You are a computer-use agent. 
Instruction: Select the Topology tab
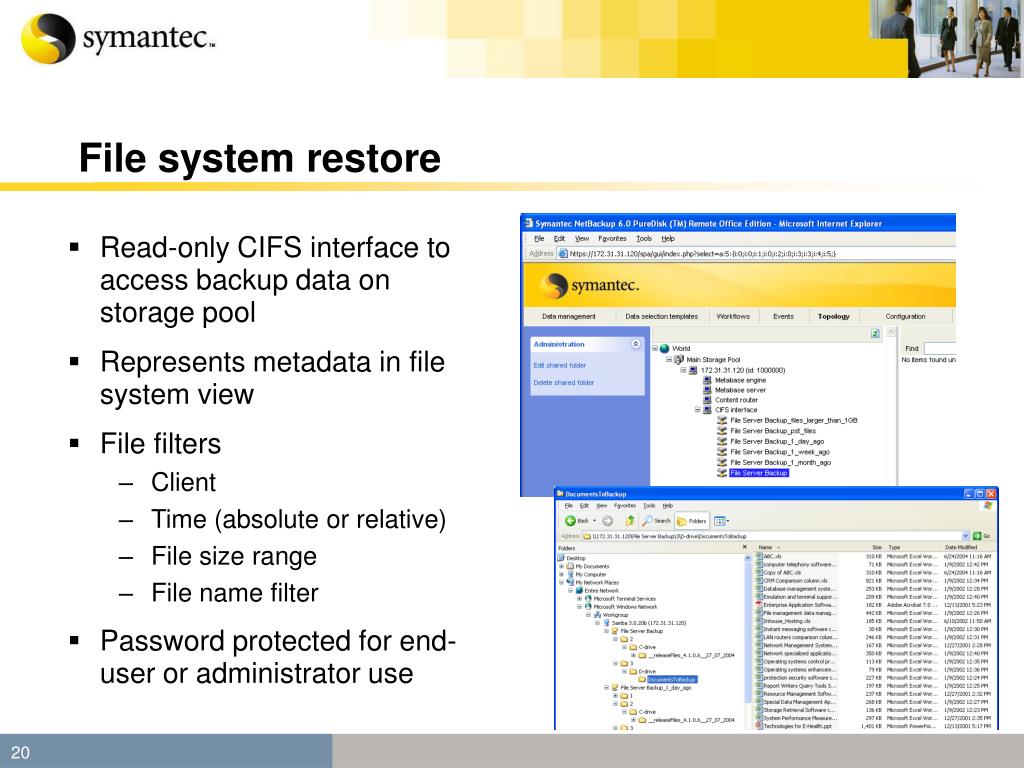833,316
